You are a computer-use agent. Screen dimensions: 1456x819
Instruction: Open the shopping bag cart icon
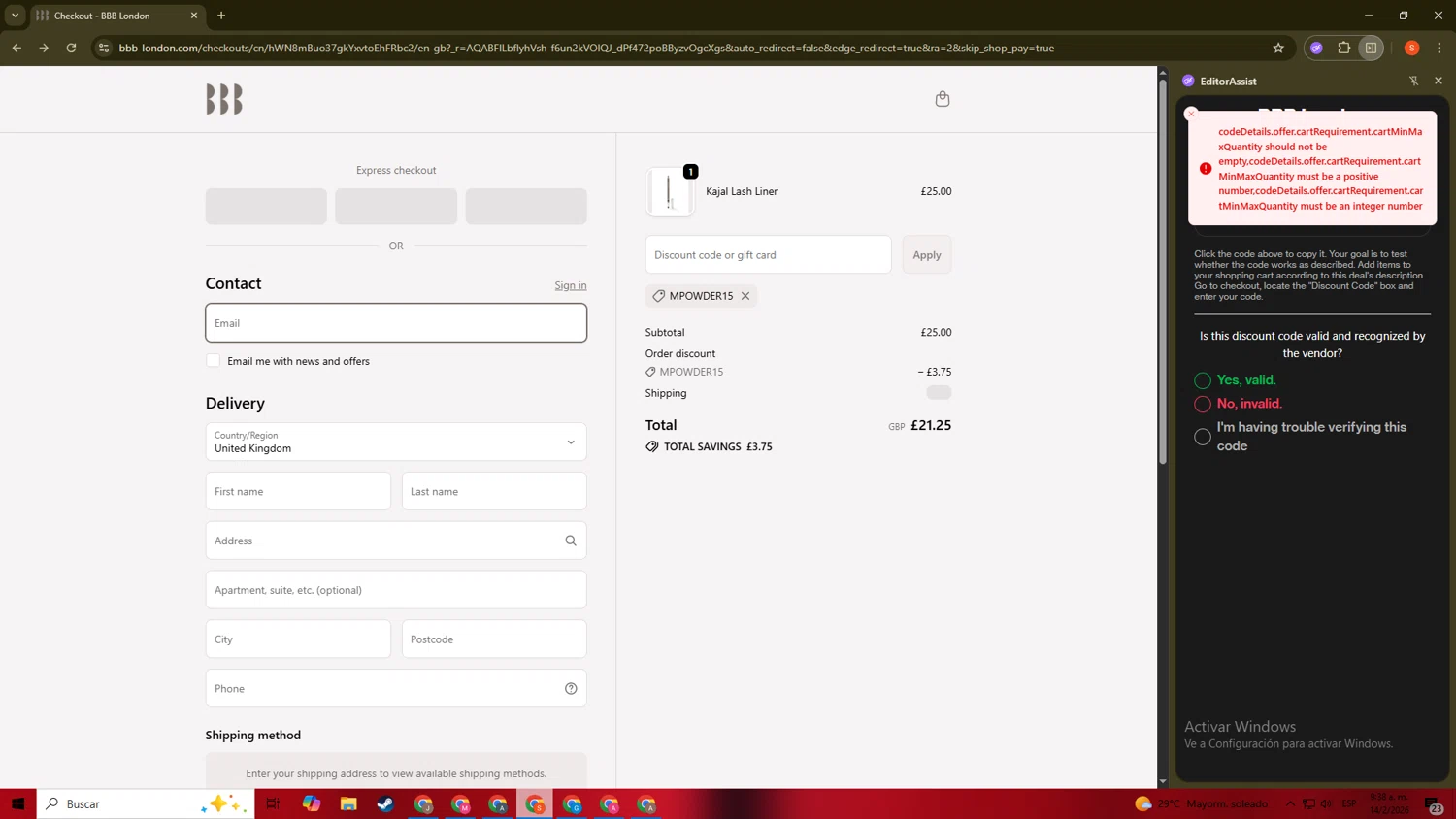point(942,99)
